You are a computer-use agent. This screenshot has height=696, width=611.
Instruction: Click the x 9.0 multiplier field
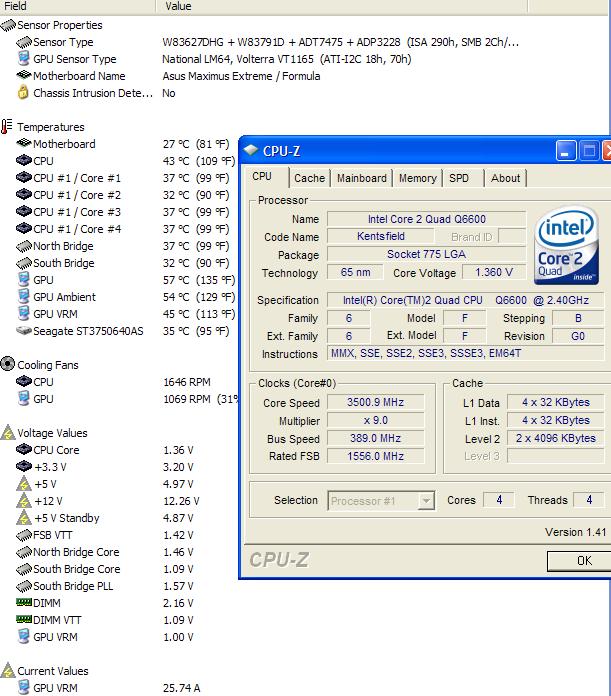[x=375, y=420]
